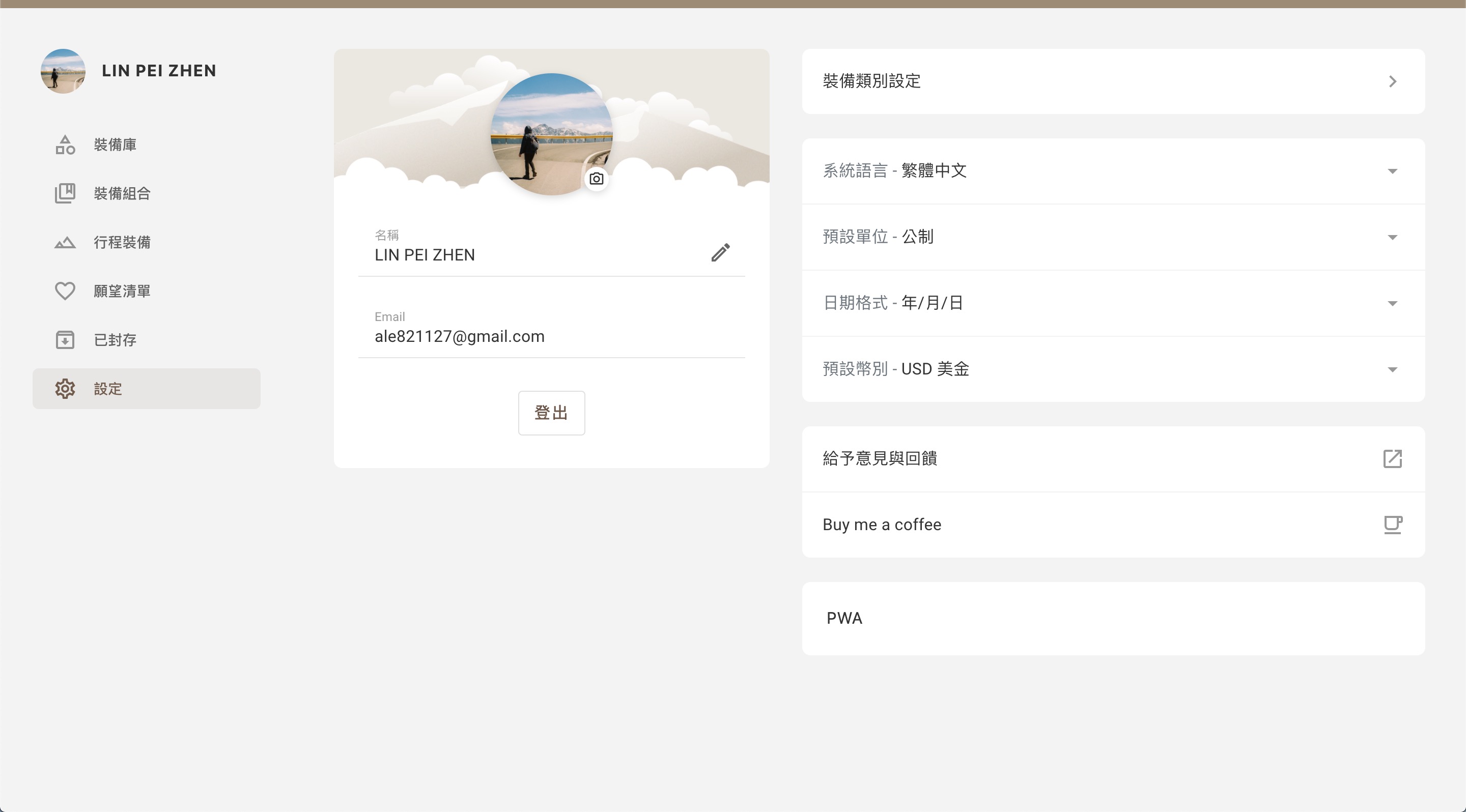Click the 設定 gear icon
This screenshot has height=812, width=1466.
coord(65,389)
